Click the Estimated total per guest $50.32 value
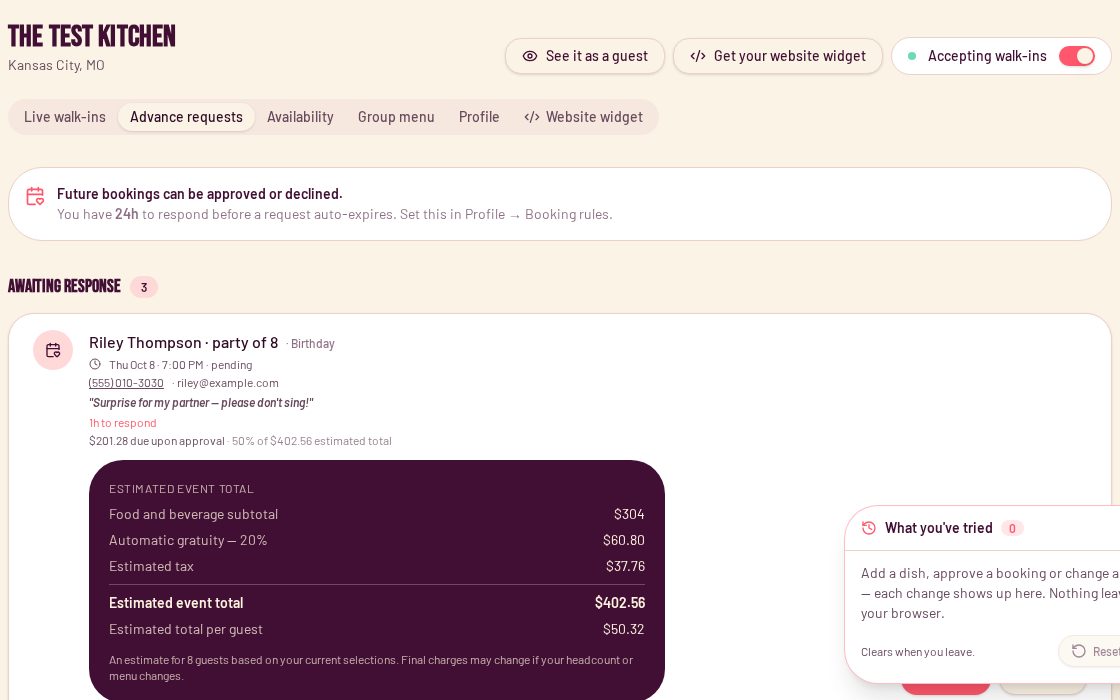The image size is (1120, 700). 624,629
